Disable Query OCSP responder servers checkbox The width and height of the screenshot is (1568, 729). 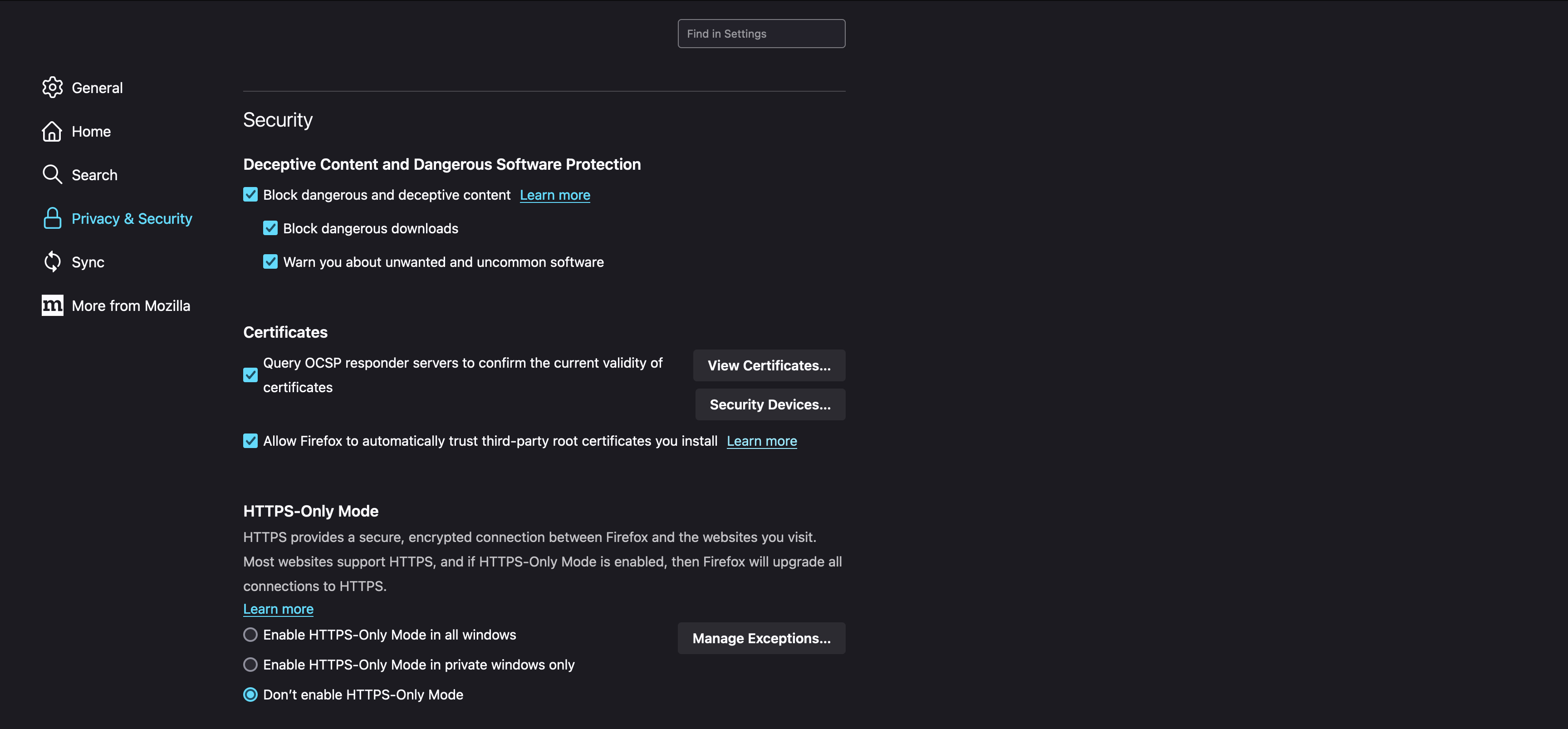click(250, 374)
